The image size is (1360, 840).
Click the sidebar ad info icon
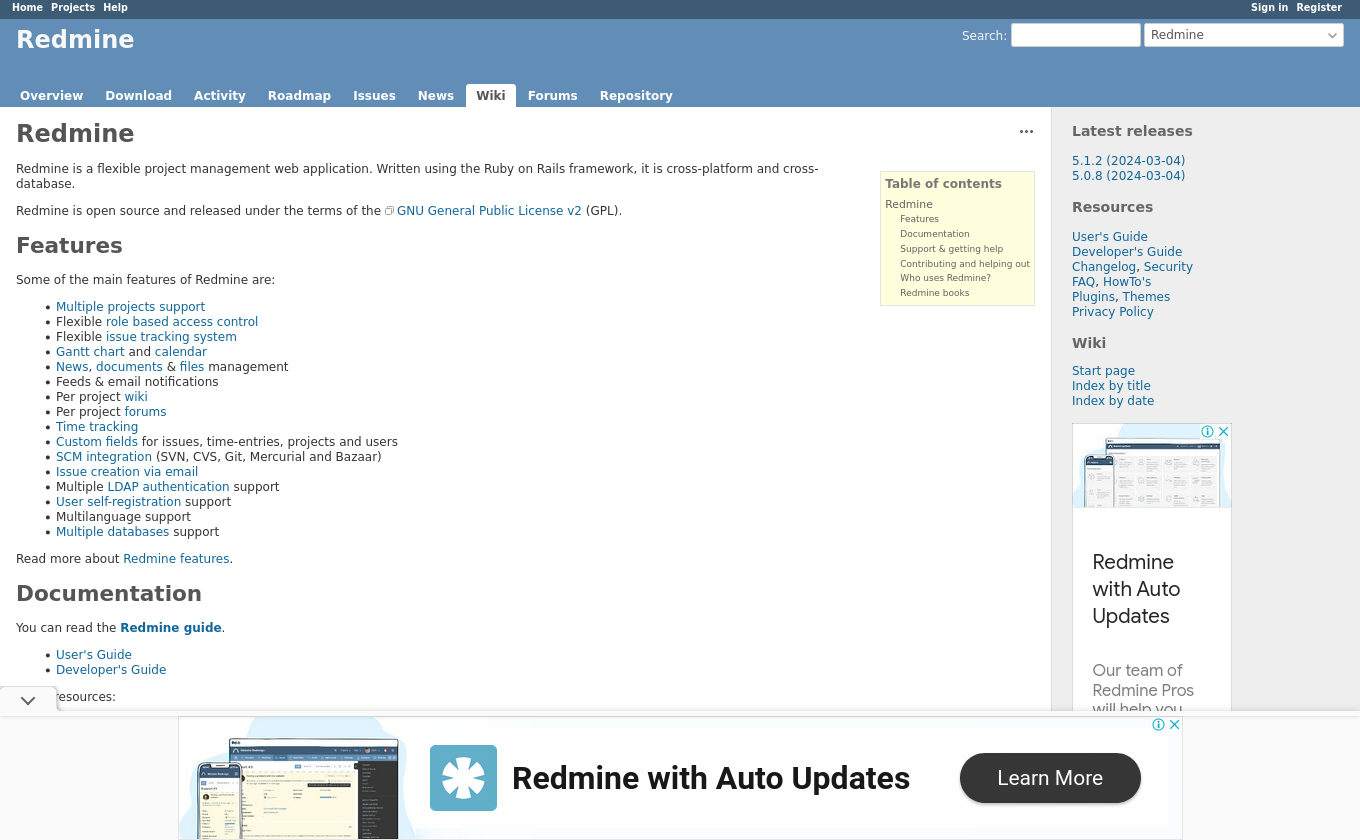(x=1208, y=432)
